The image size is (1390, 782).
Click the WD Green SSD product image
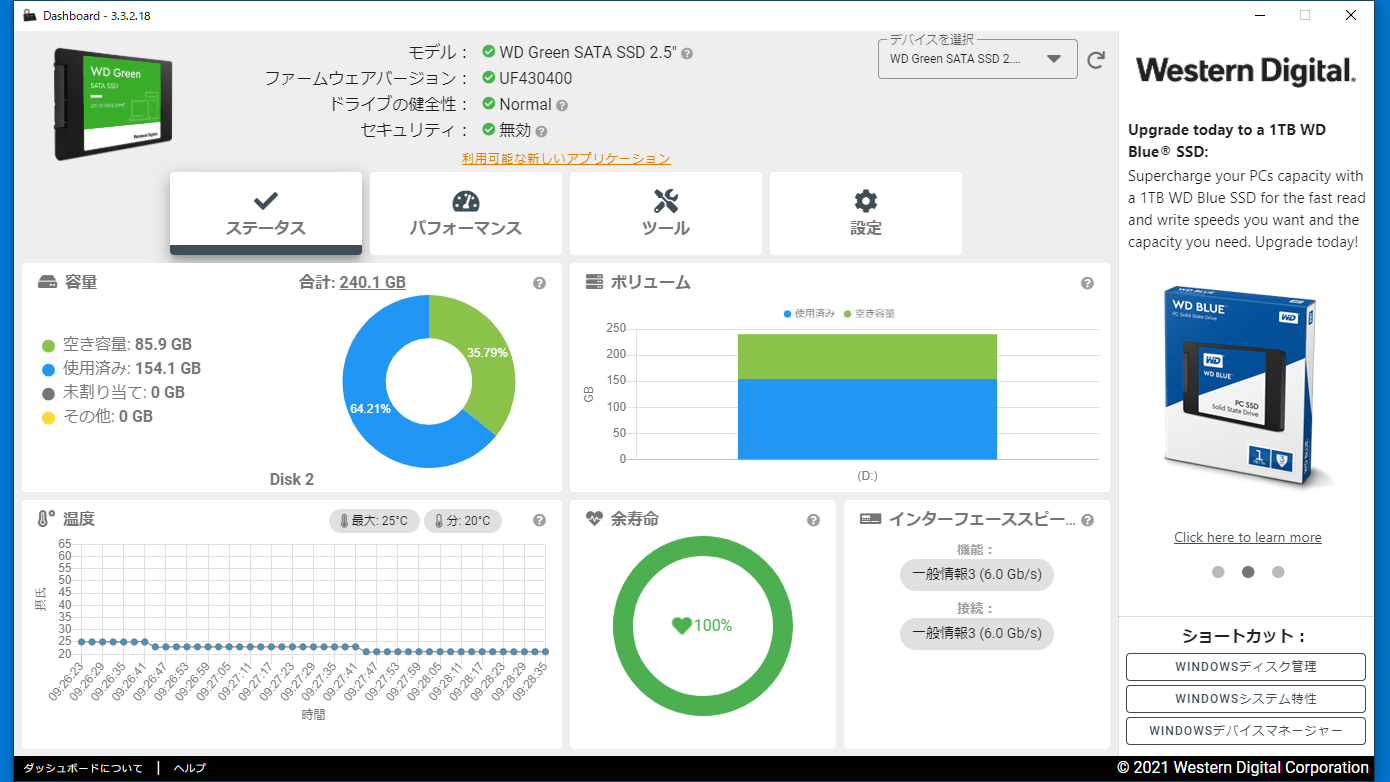[113, 104]
